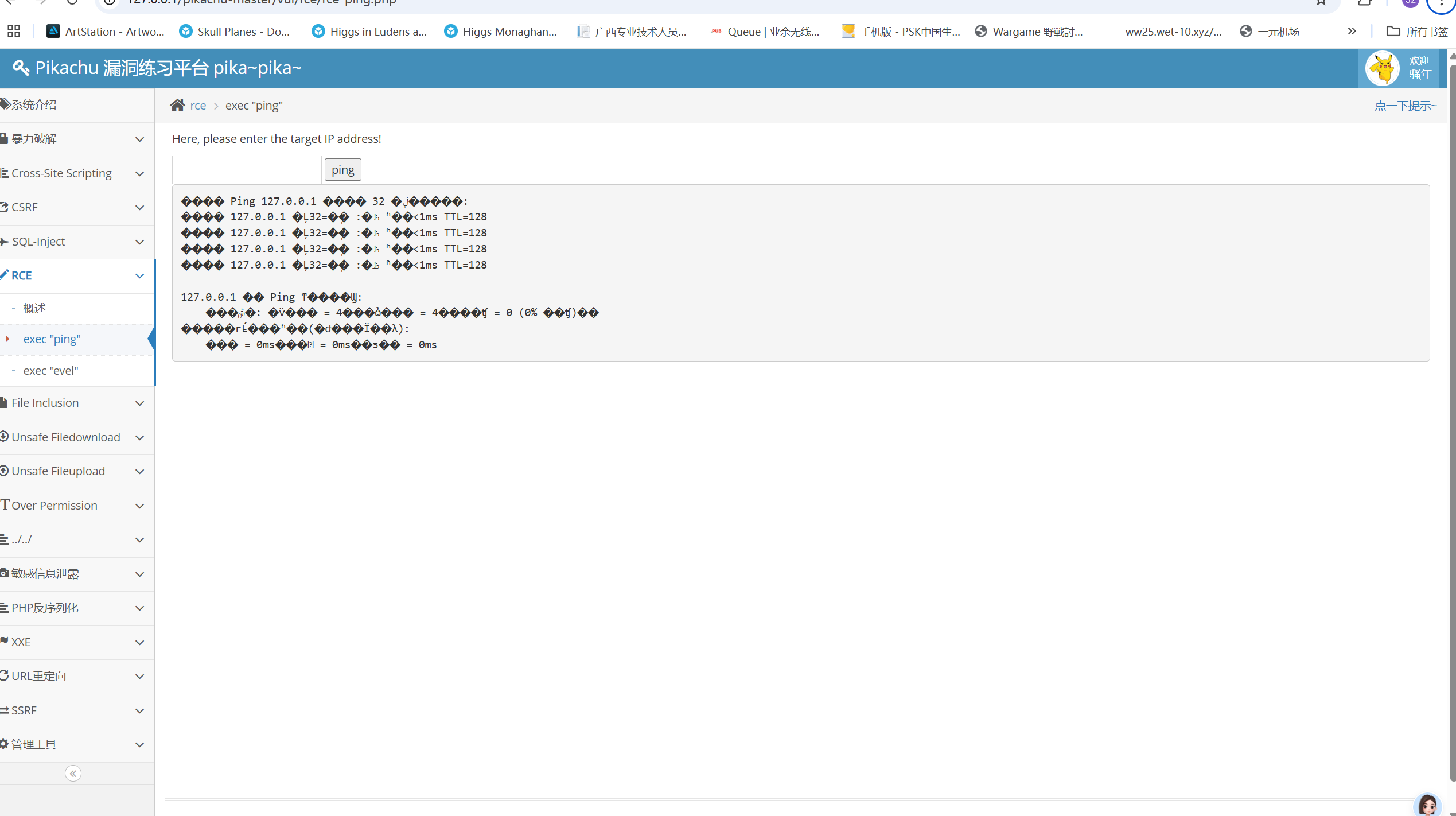Image resolution: width=1456 pixels, height=816 pixels.
Task: Focus the target IP address input field
Action: (247, 170)
